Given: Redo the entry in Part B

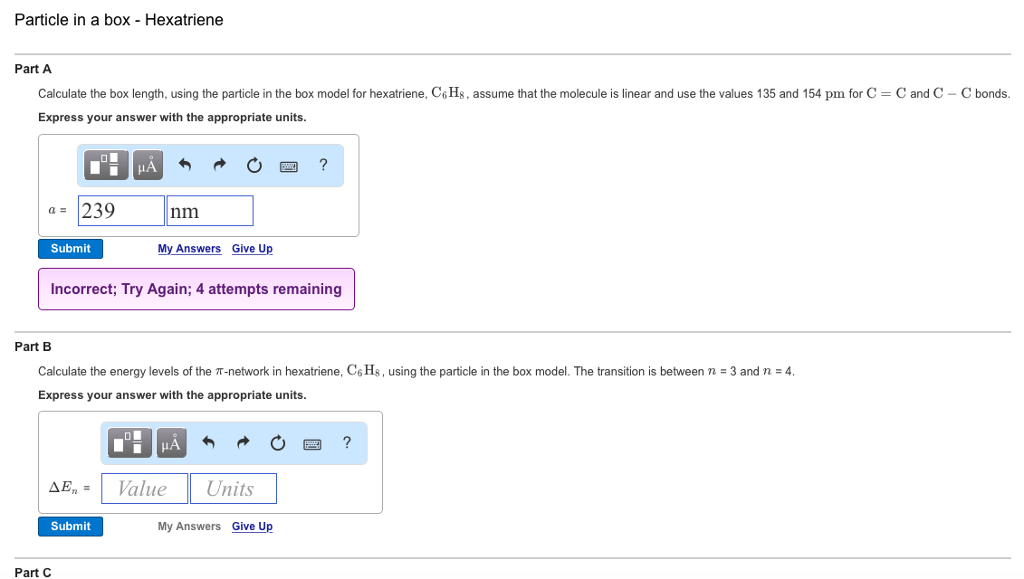Looking at the screenshot, I should (241, 443).
